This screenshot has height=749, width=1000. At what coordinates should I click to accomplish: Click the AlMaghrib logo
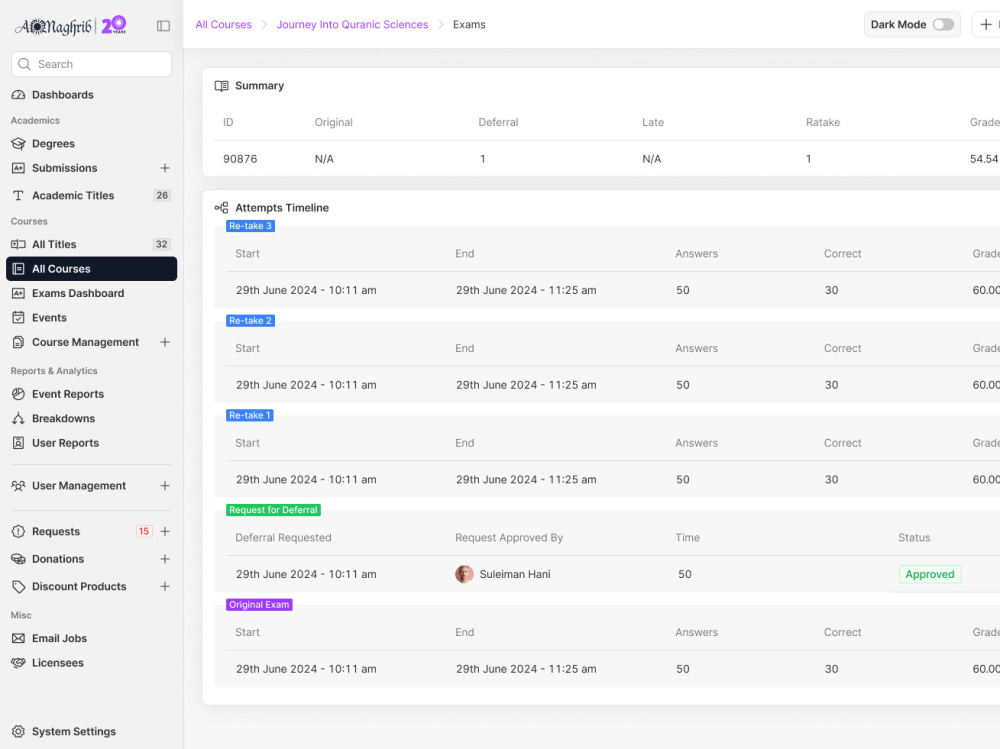[x=71, y=26]
